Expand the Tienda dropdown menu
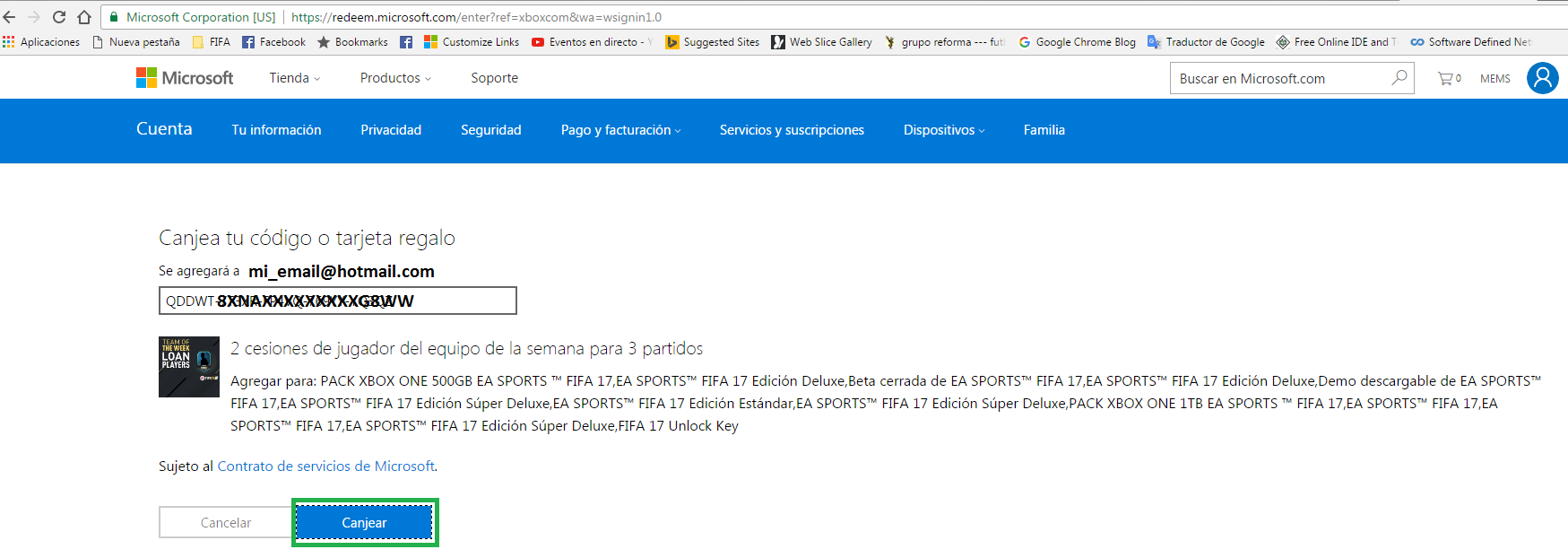This screenshot has width=1568, height=558. 294,78
